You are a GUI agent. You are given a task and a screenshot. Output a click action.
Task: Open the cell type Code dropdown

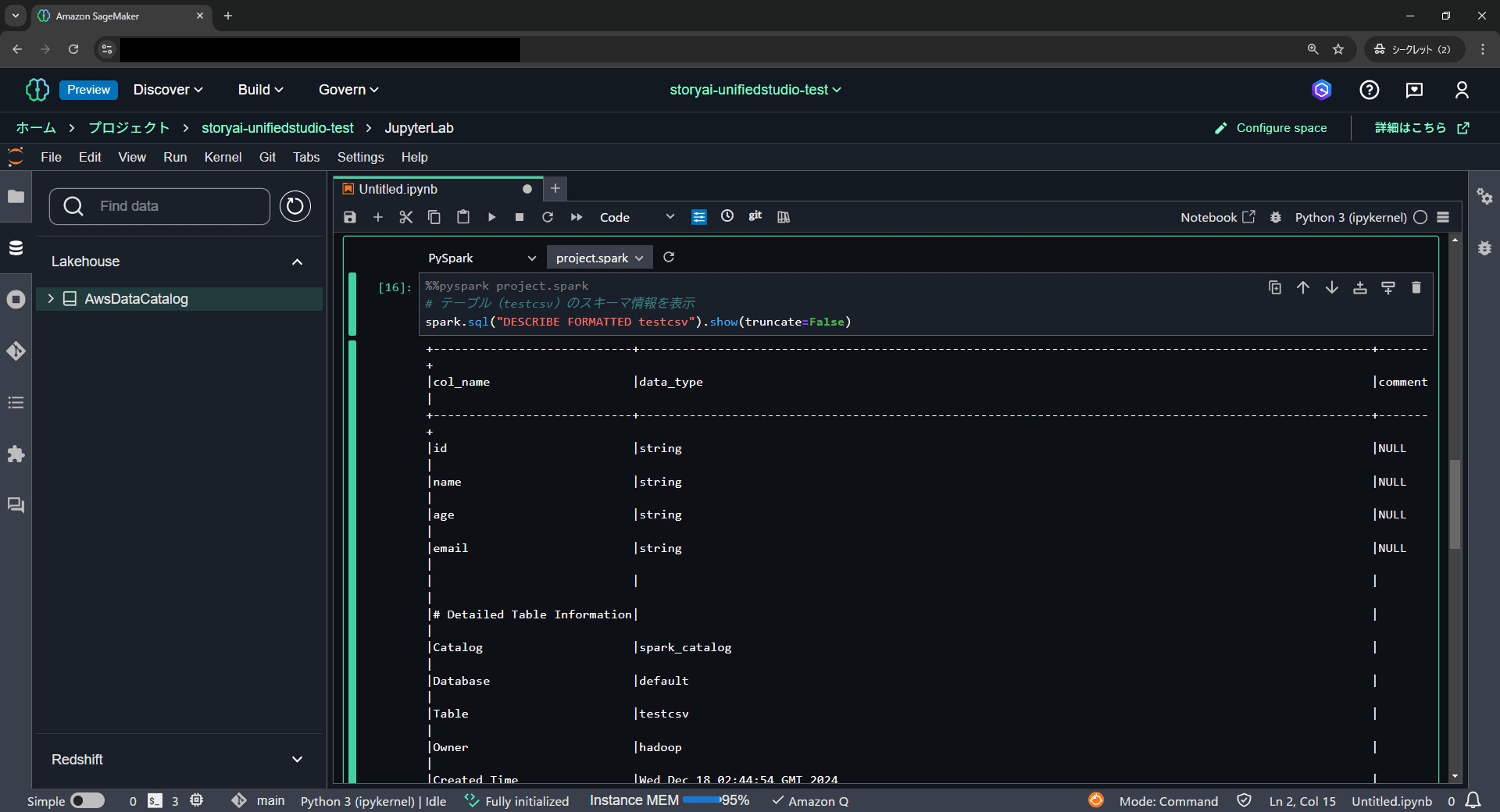tap(637, 217)
